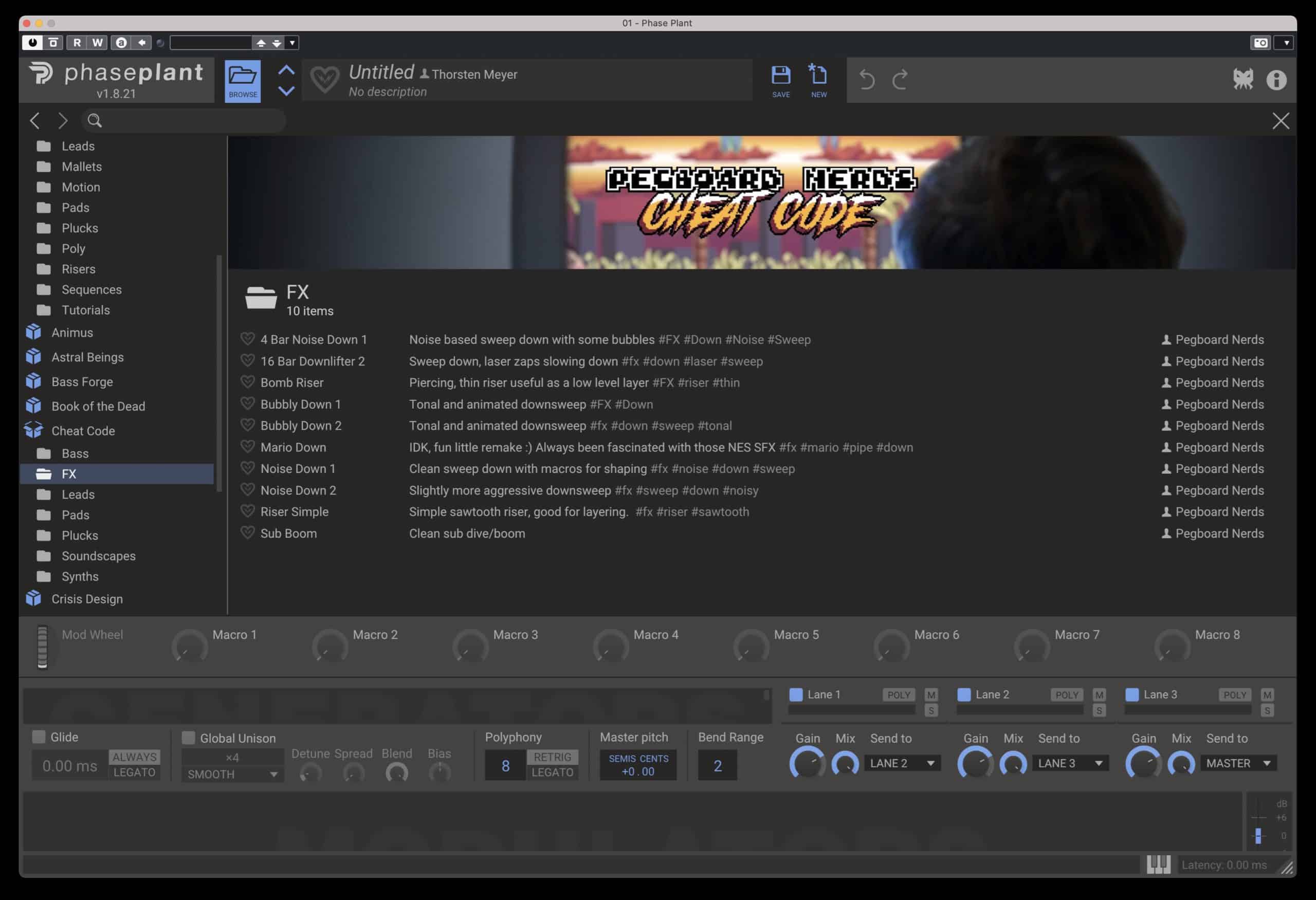Click the W automation write button
This screenshot has height=900, width=1316.
click(97, 43)
